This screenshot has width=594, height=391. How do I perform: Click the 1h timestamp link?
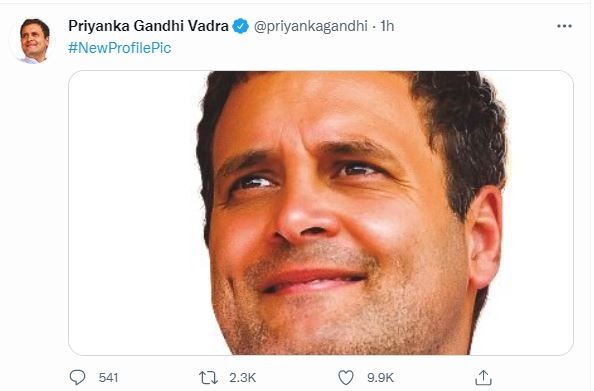click(x=387, y=26)
